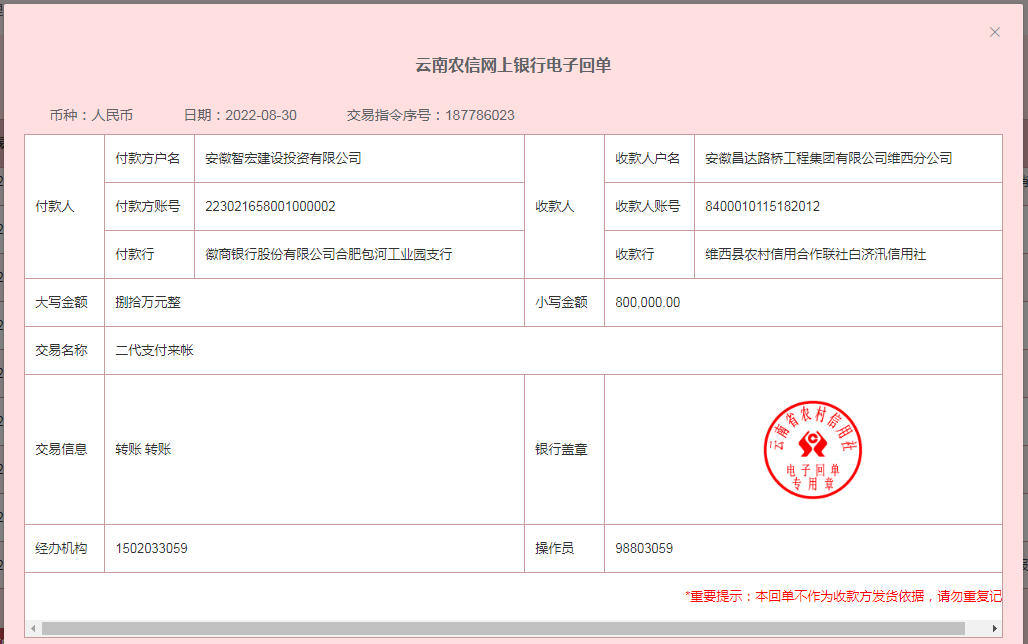The image size is (1028, 644).
Task: Click the amount in words 捌拾万元整
Action: coord(148,302)
